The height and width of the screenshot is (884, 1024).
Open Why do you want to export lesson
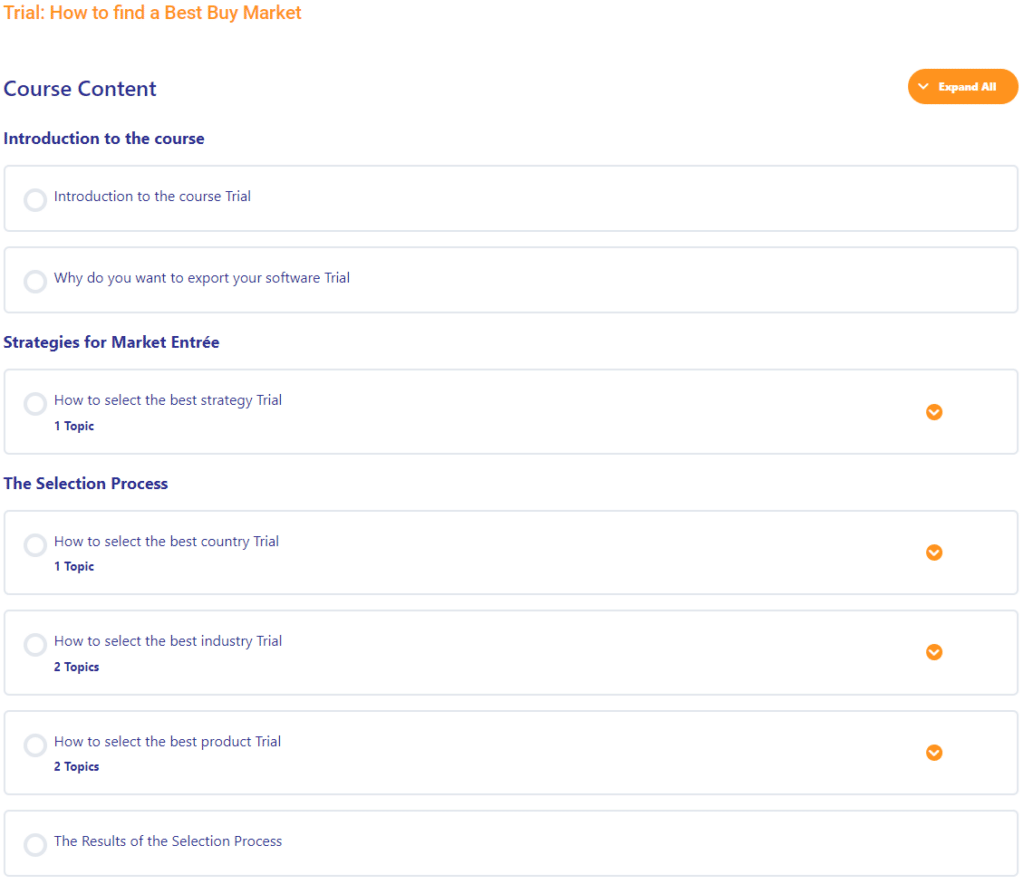[201, 279]
